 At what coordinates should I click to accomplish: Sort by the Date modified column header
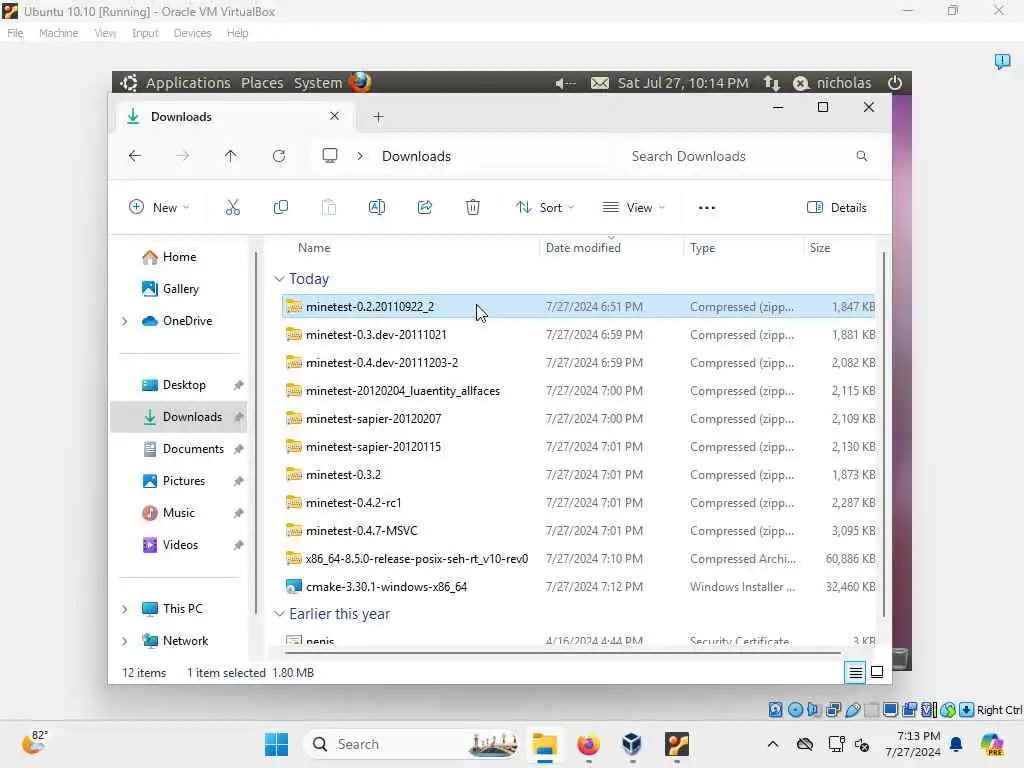click(583, 248)
